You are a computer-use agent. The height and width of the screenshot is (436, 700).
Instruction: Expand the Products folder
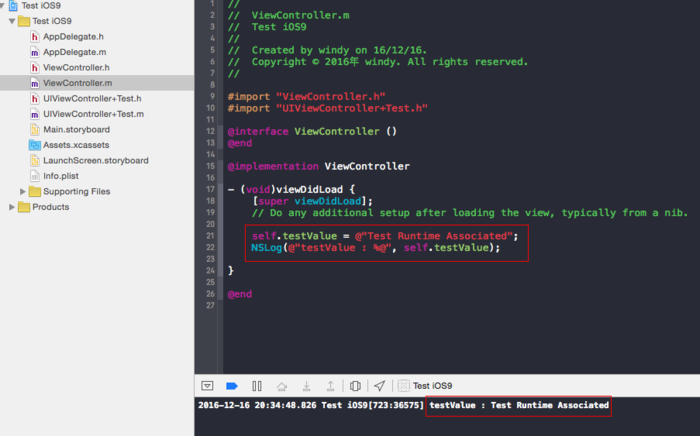12,207
